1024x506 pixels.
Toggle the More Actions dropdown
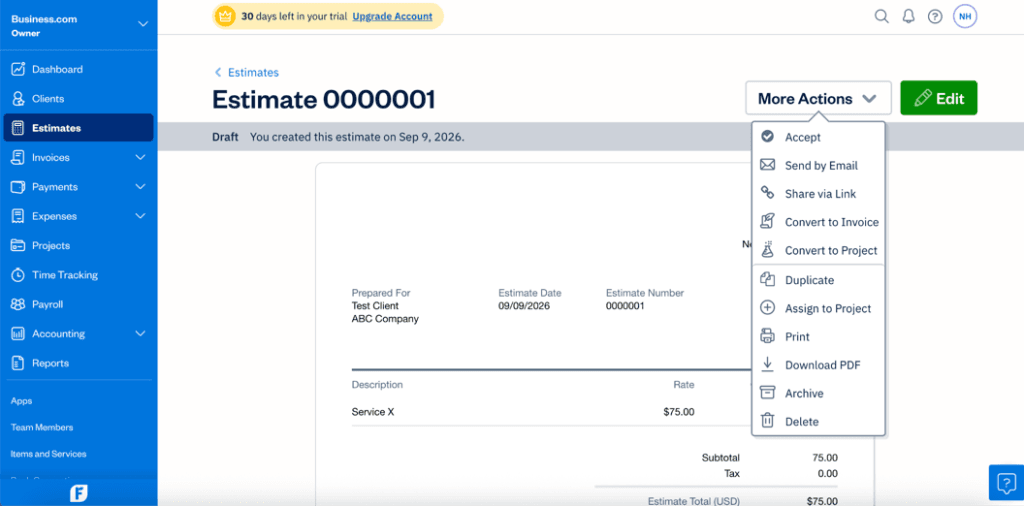pyautogui.click(x=819, y=99)
